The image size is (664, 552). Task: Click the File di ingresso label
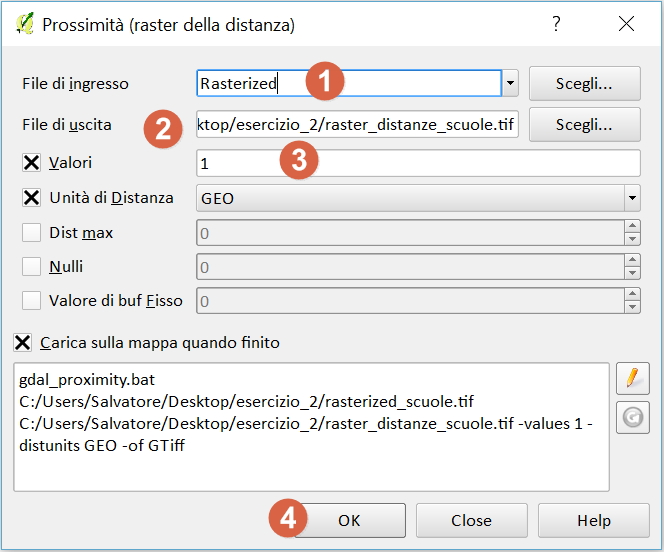pos(75,83)
